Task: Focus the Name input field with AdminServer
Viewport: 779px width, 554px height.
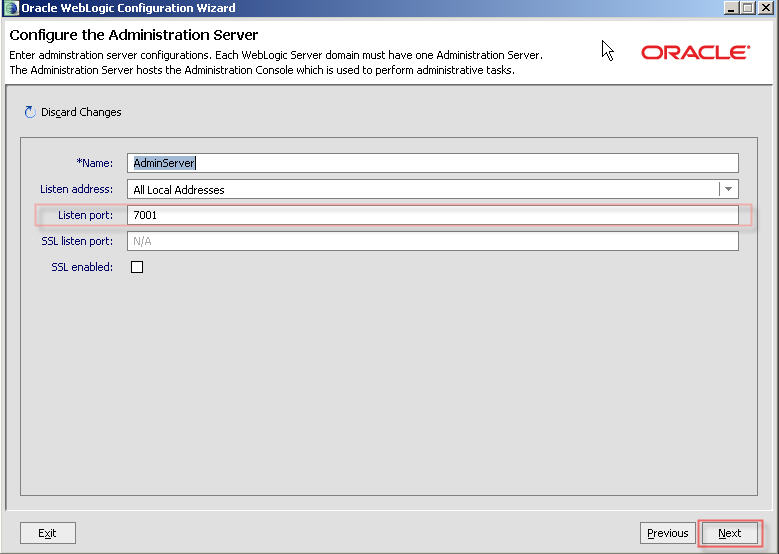Action: tap(433, 163)
